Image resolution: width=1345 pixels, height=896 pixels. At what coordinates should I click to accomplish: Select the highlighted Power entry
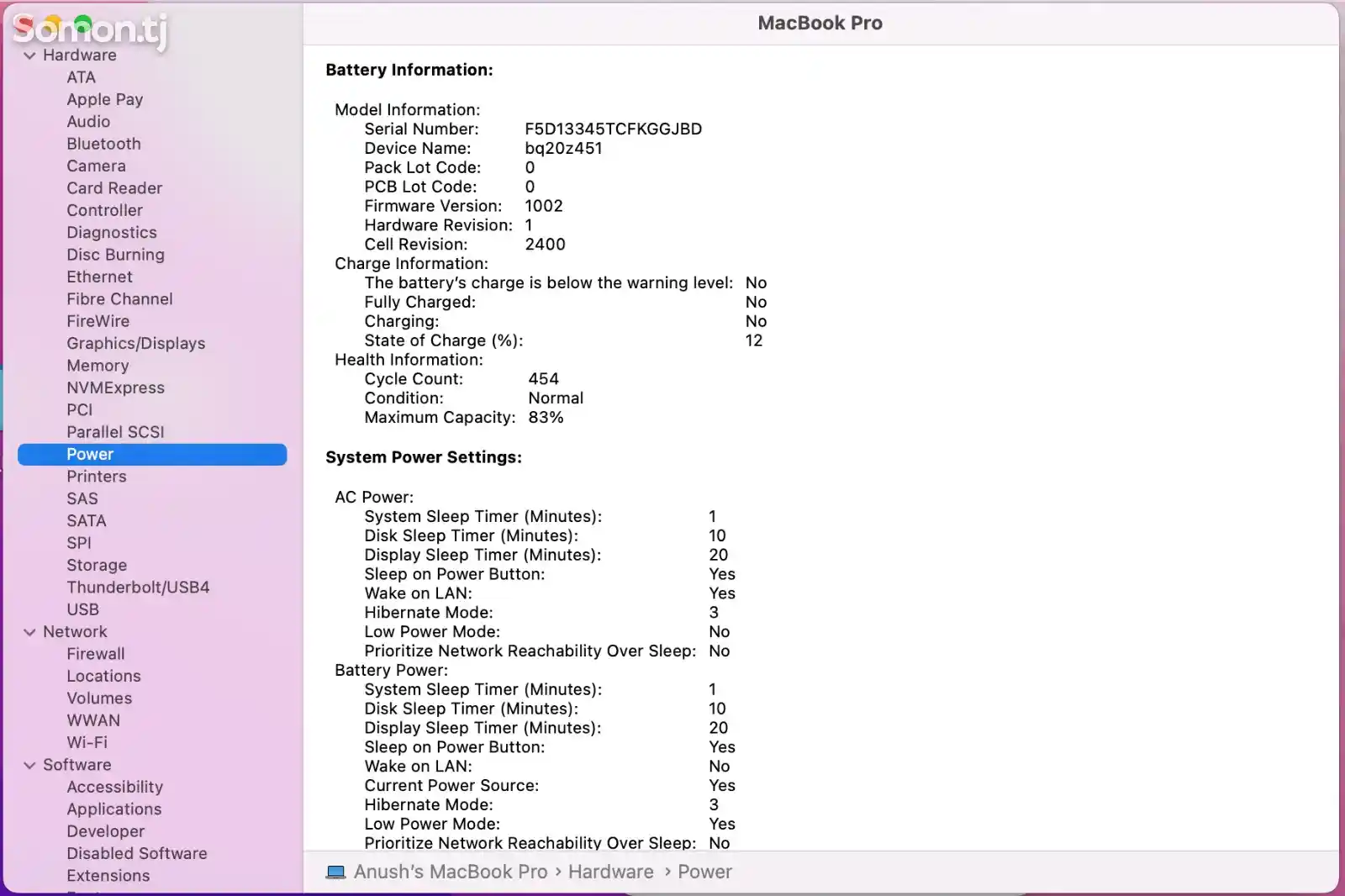(x=152, y=455)
